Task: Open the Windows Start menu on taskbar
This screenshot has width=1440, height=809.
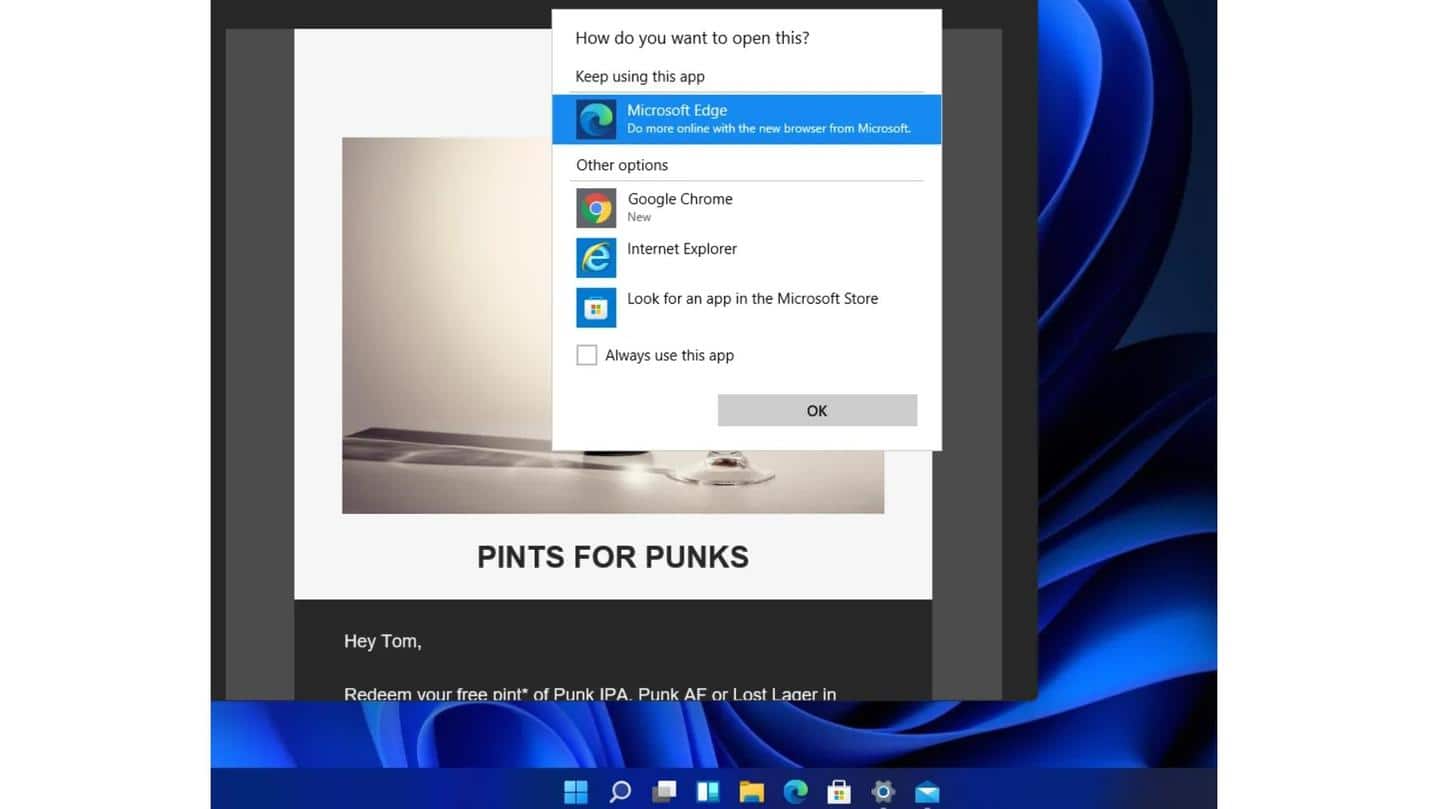Action: (576, 792)
